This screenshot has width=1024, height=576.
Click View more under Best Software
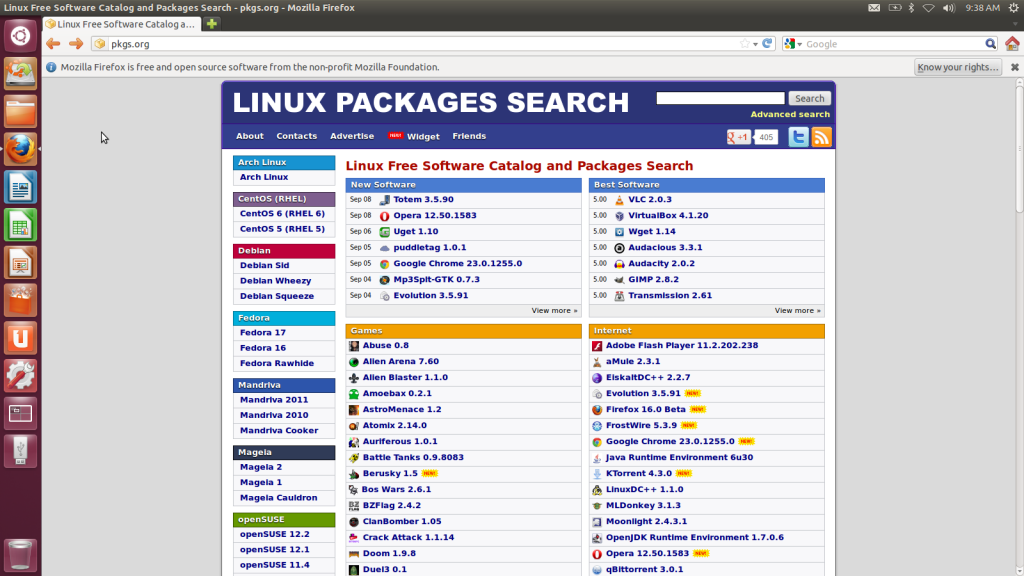click(x=797, y=311)
